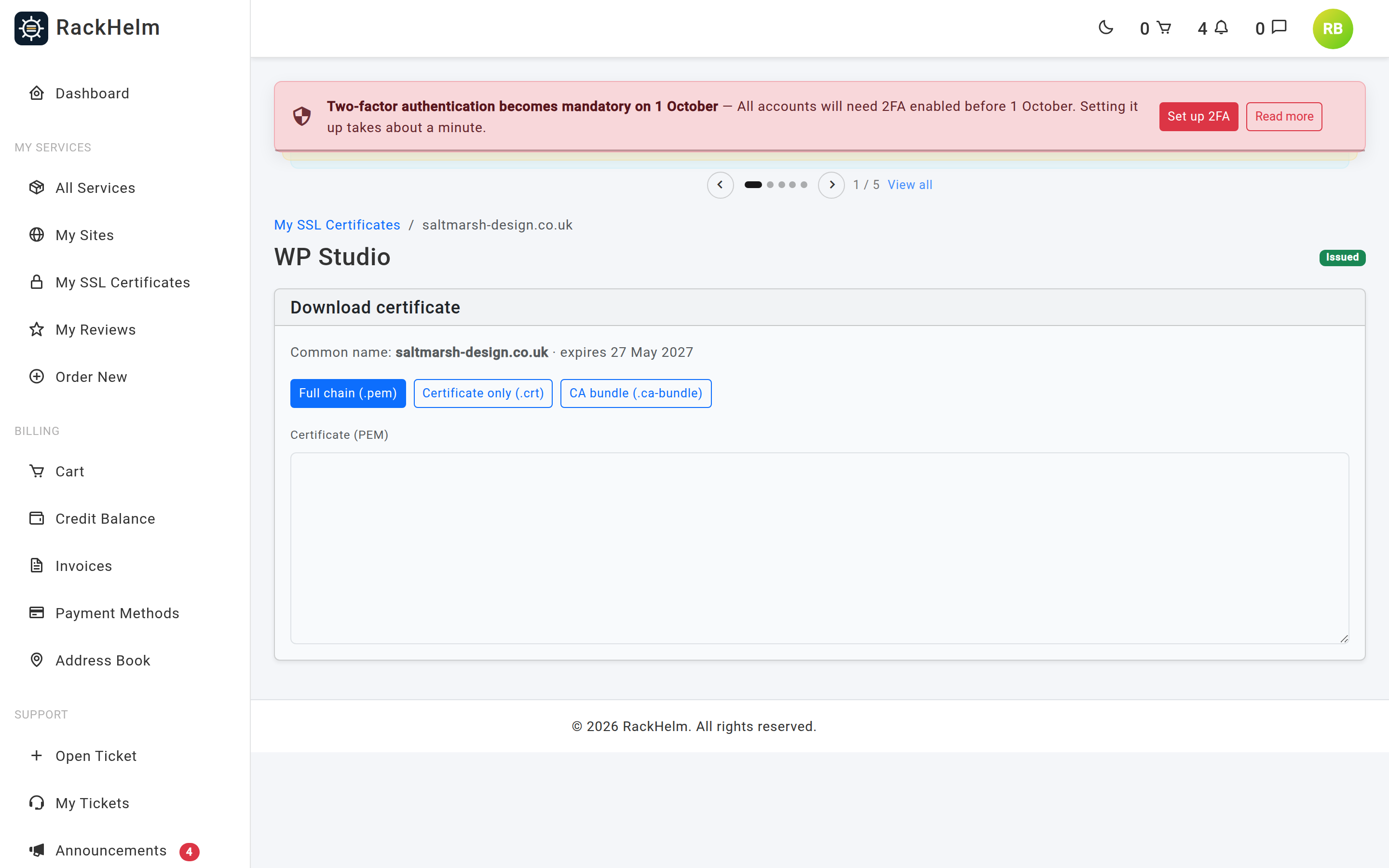The height and width of the screenshot is (868, 1389).
Task: Click the Credit Balance wallet icon
Action: click(x=37, y=518)
